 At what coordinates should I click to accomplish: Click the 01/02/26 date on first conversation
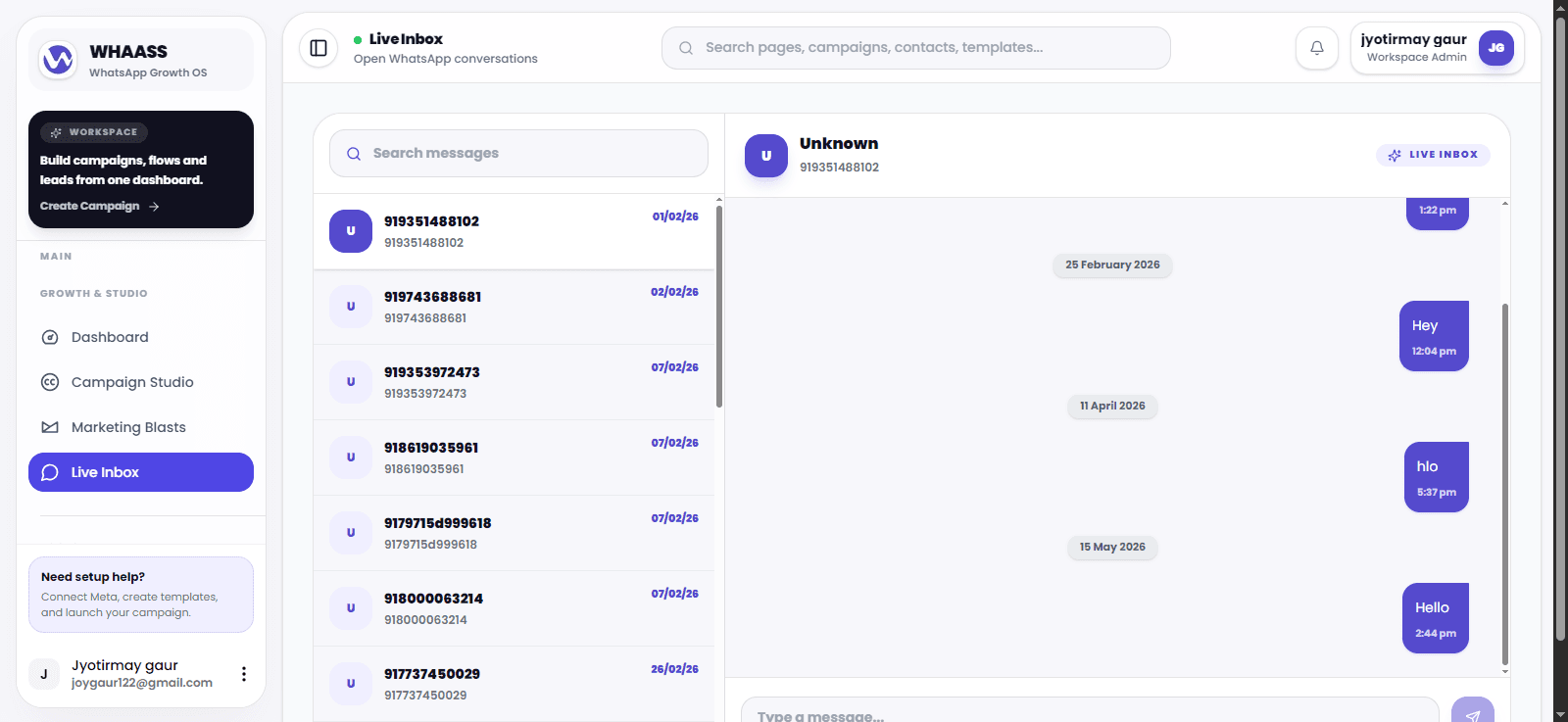(675, 217)
